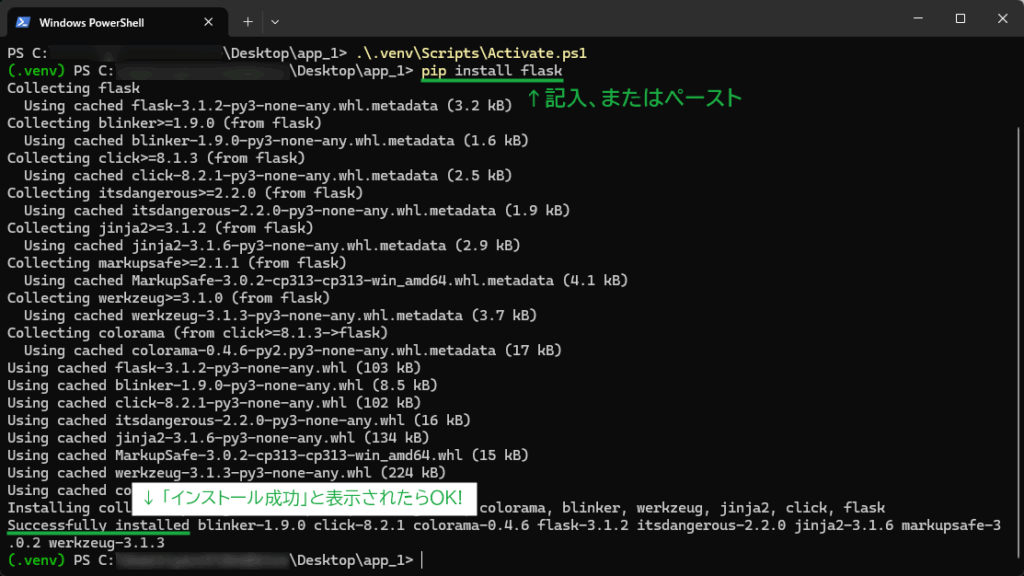The image size is (1024, 576).
Task: Click the 'pip install flask' command text
Action: (x=491, y=71)
